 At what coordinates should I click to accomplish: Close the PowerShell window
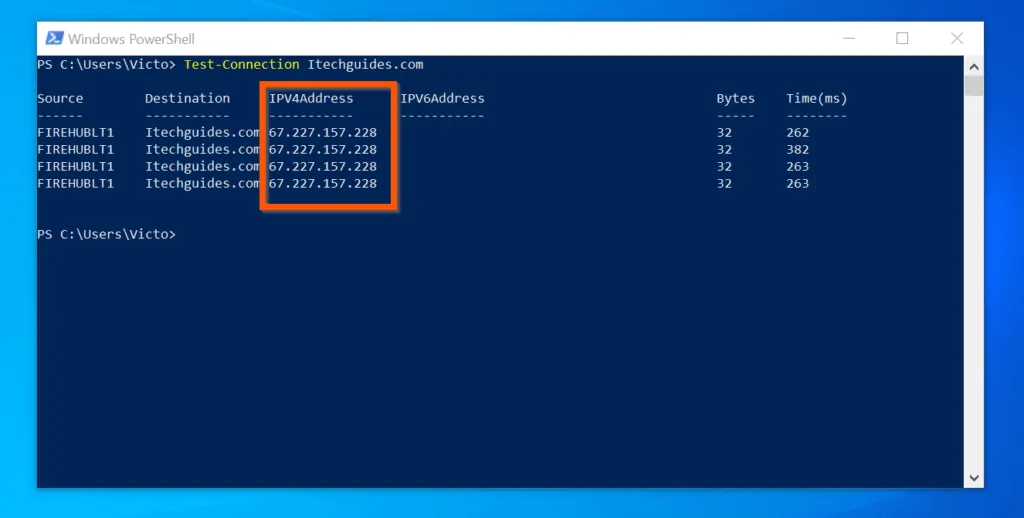tap(957, 39)
